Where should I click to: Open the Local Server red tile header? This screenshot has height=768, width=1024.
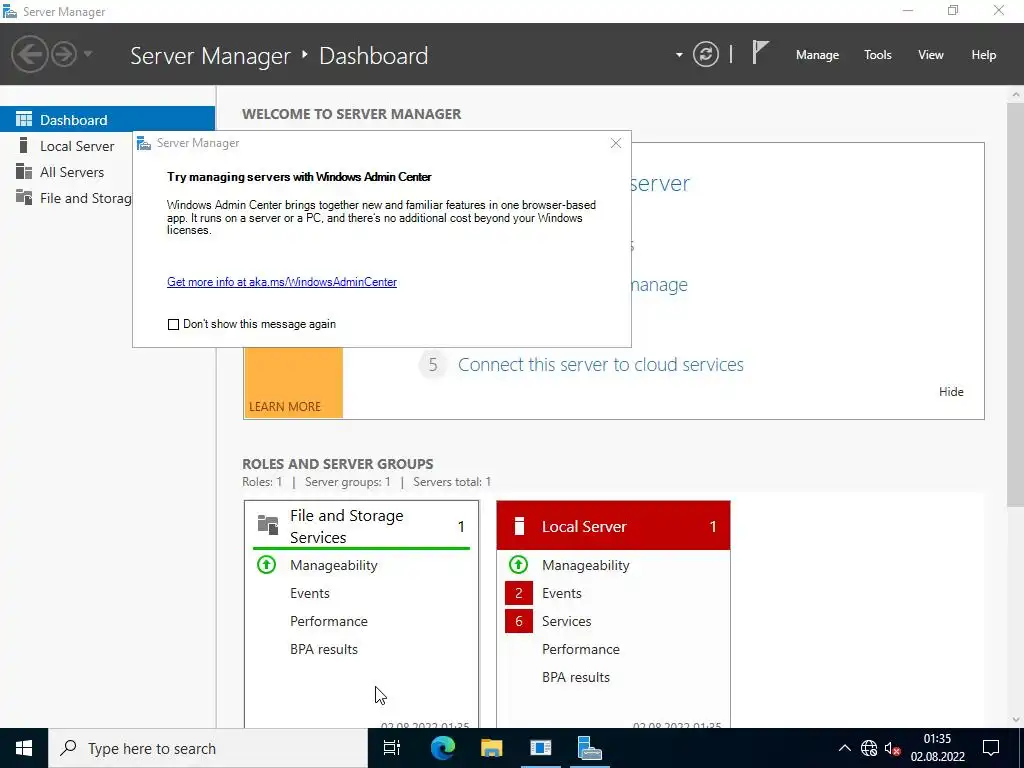(613, 526)
